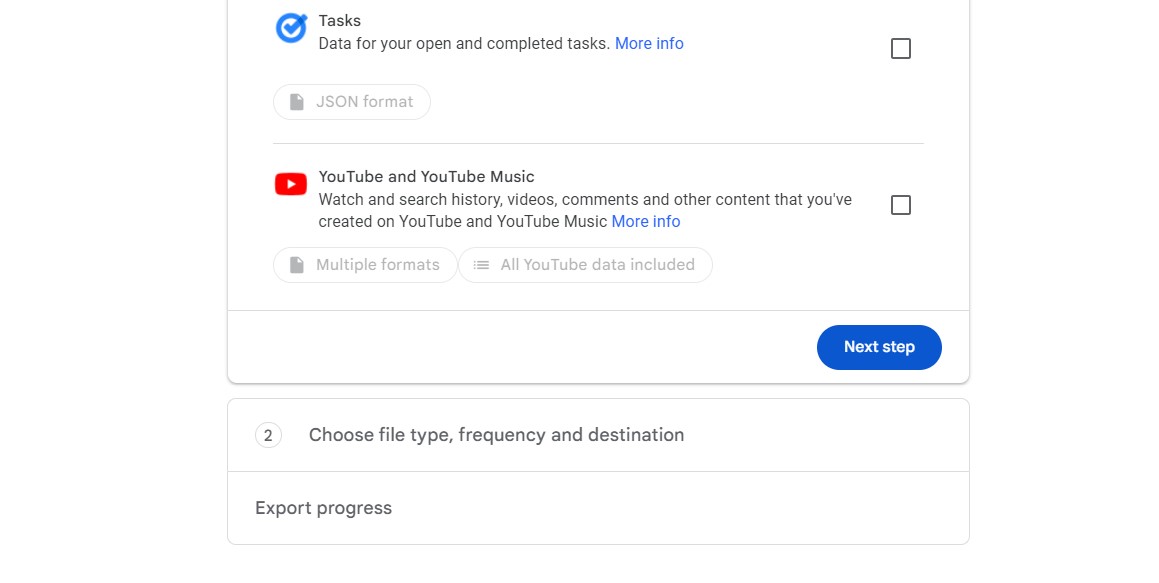Tick the Tasks export checkbox
The width and height of the screenshot is (1159, 583).
coord(900,49)
